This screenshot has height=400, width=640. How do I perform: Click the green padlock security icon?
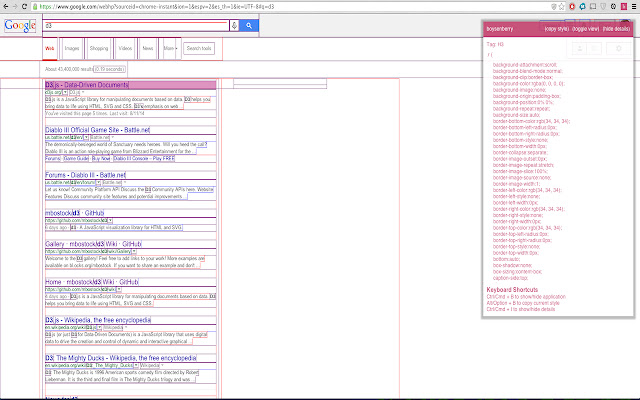click(x=35, y=7)
